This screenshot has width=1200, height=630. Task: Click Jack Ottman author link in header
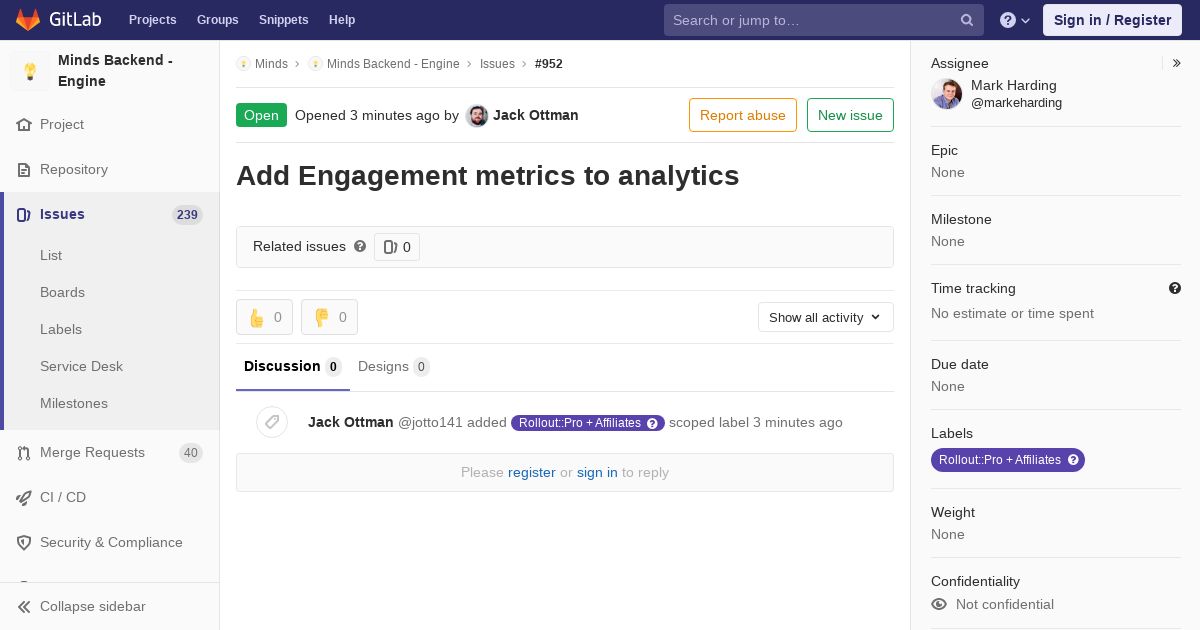[536, 115]
